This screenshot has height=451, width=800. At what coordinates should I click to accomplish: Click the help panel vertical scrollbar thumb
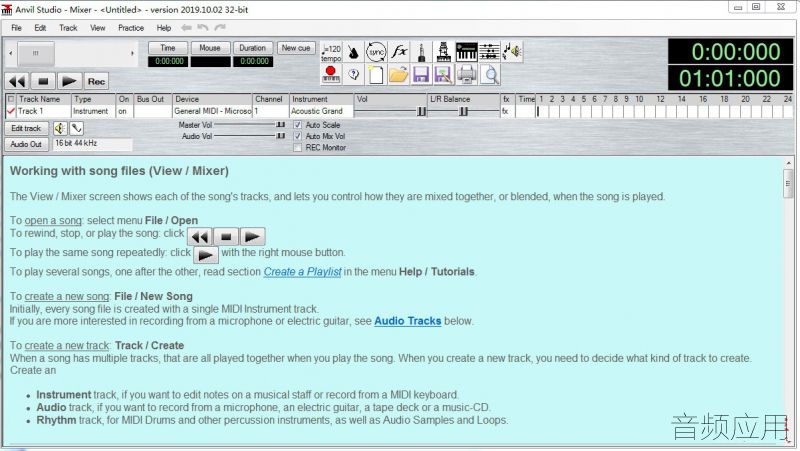[788, 183]
